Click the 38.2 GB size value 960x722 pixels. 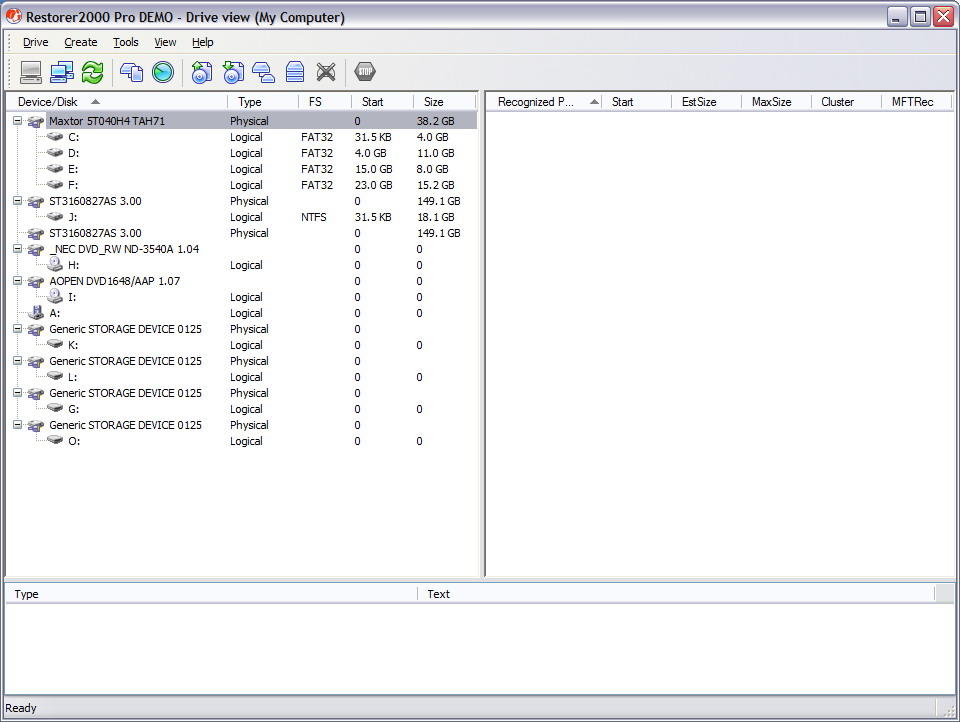click(435, 121)
